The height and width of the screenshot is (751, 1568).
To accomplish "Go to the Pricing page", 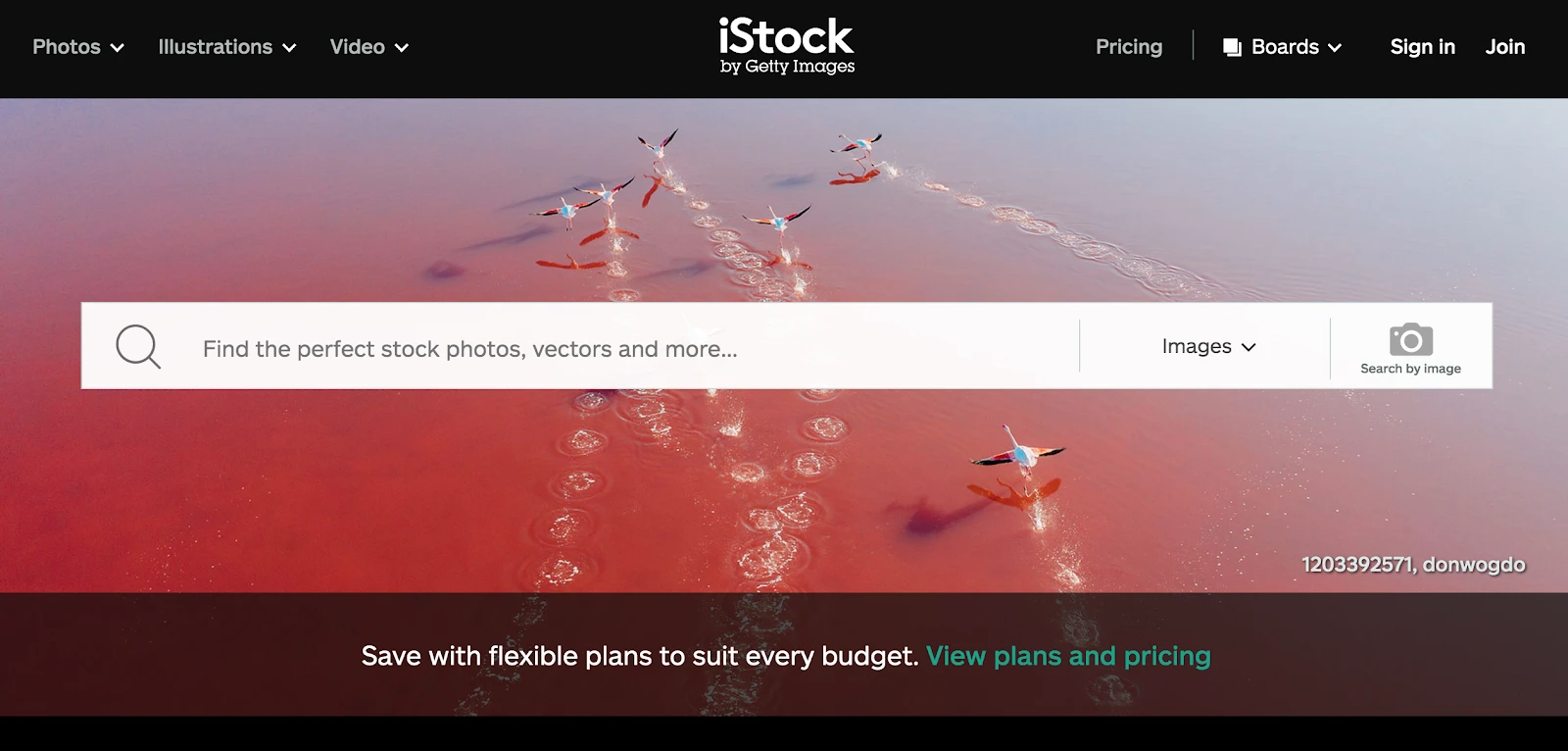I will [x=1129, y=47].
